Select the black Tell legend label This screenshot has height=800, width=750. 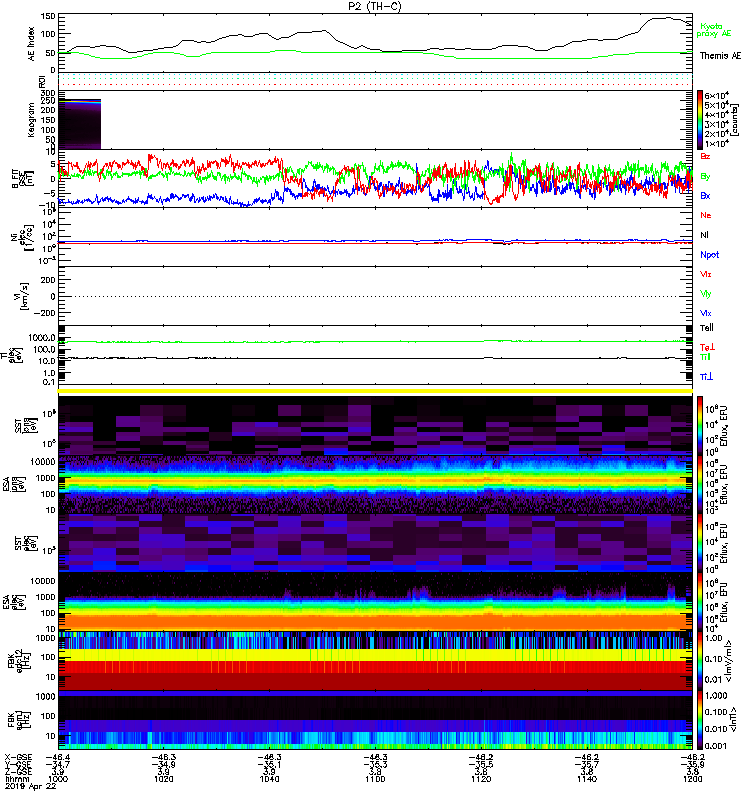pyautogui.click(x=707, y=328)
